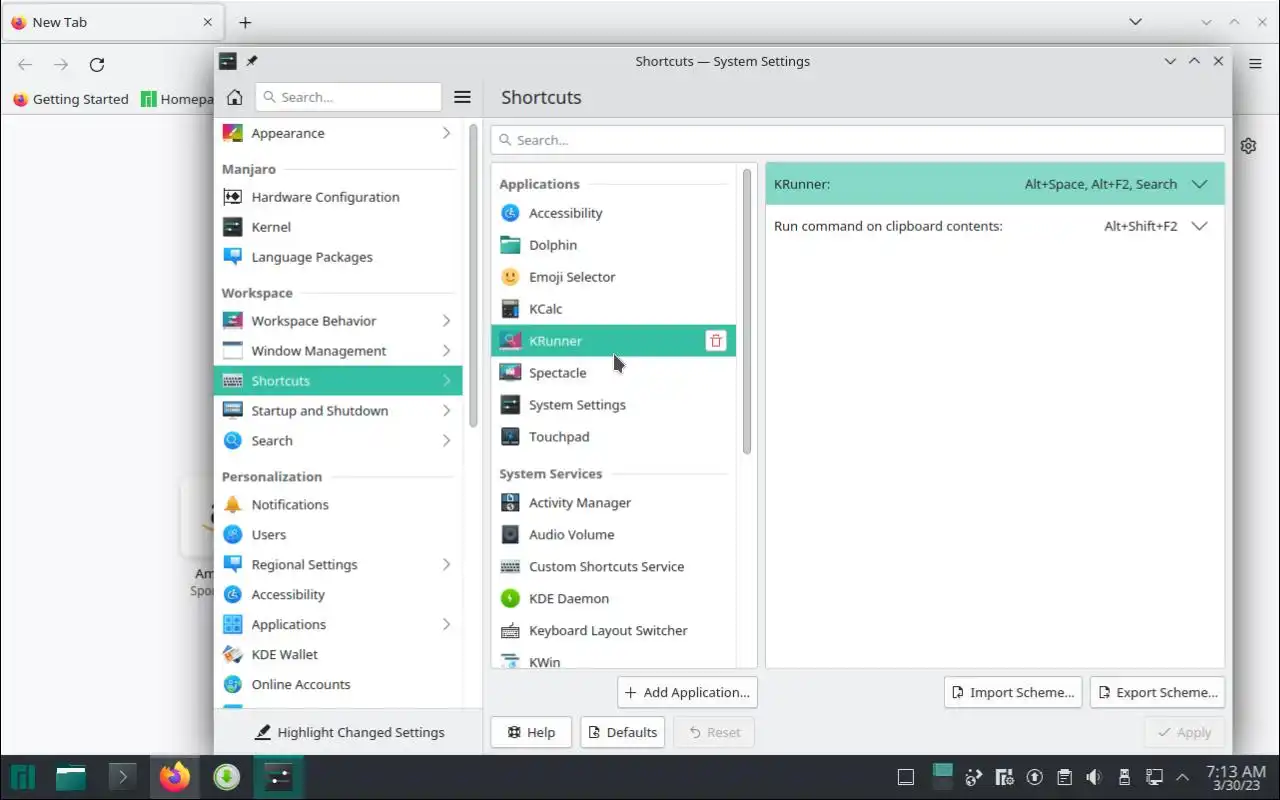1280x800 pixels.
Task: Click the Add Application button
Action: coord(687,692)
